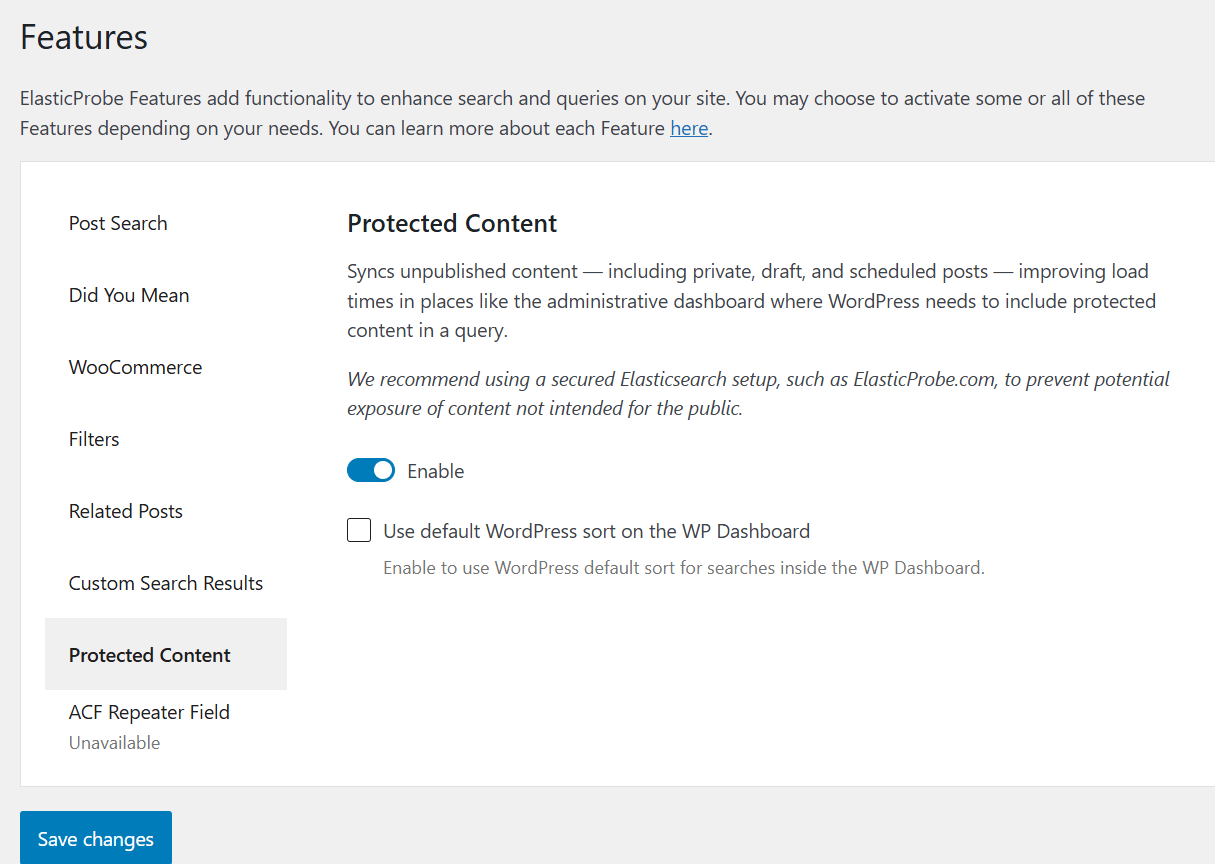
Task: Select the Protected Content feature
Action: pyautogui.click(x=149, y=655)
